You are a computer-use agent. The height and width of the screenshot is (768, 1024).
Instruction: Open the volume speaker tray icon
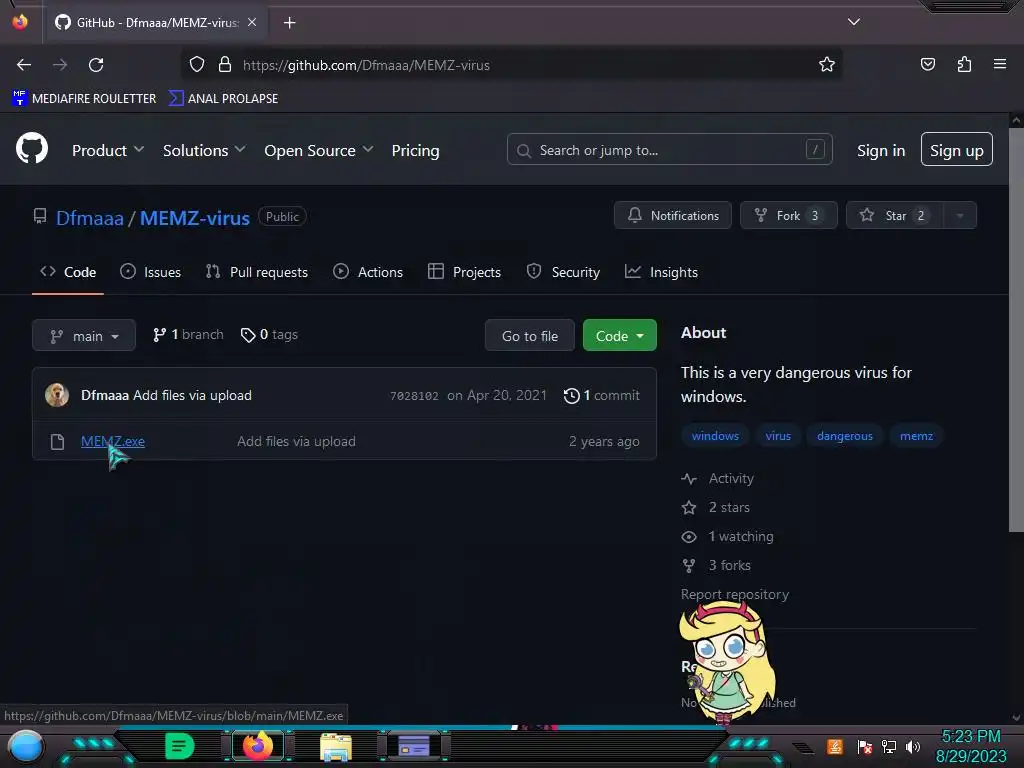913,747
